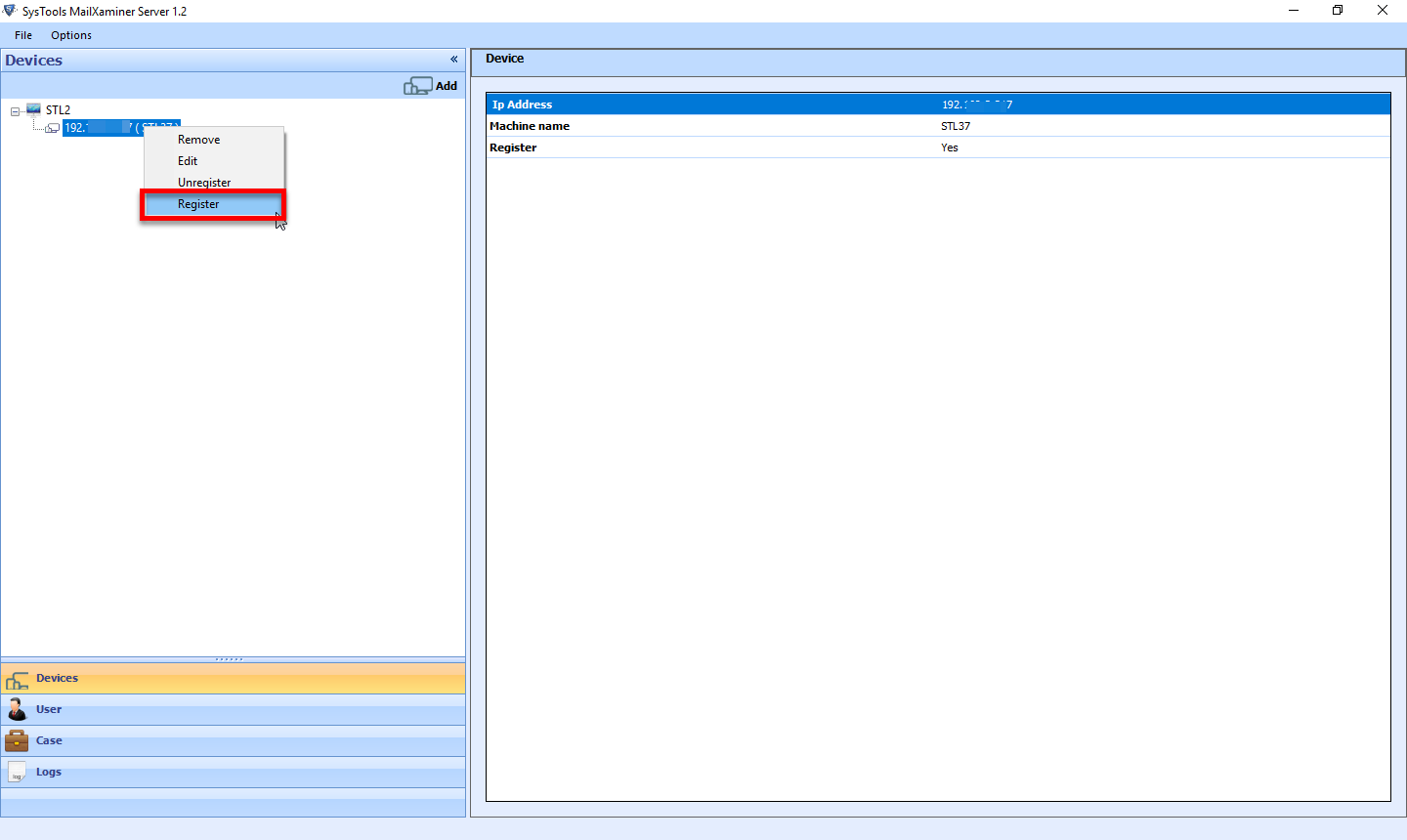Screen dimensions: 1407x840
Task: Click the device icon beside the 192 entry
Action: click(53, 128)
